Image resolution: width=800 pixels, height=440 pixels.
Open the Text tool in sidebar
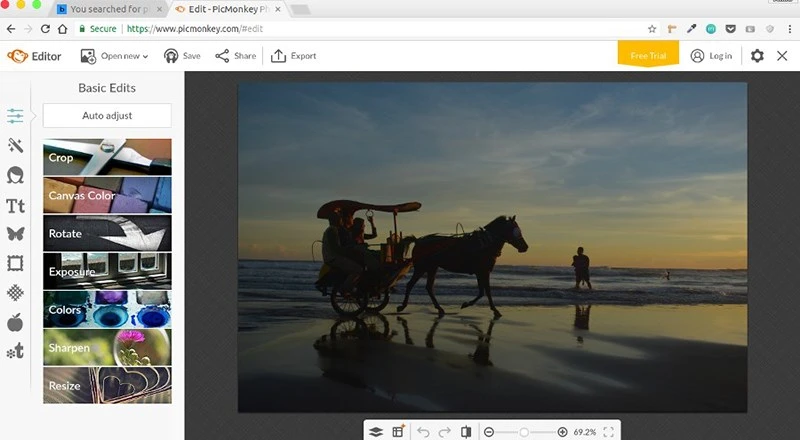tap(15, 206)
